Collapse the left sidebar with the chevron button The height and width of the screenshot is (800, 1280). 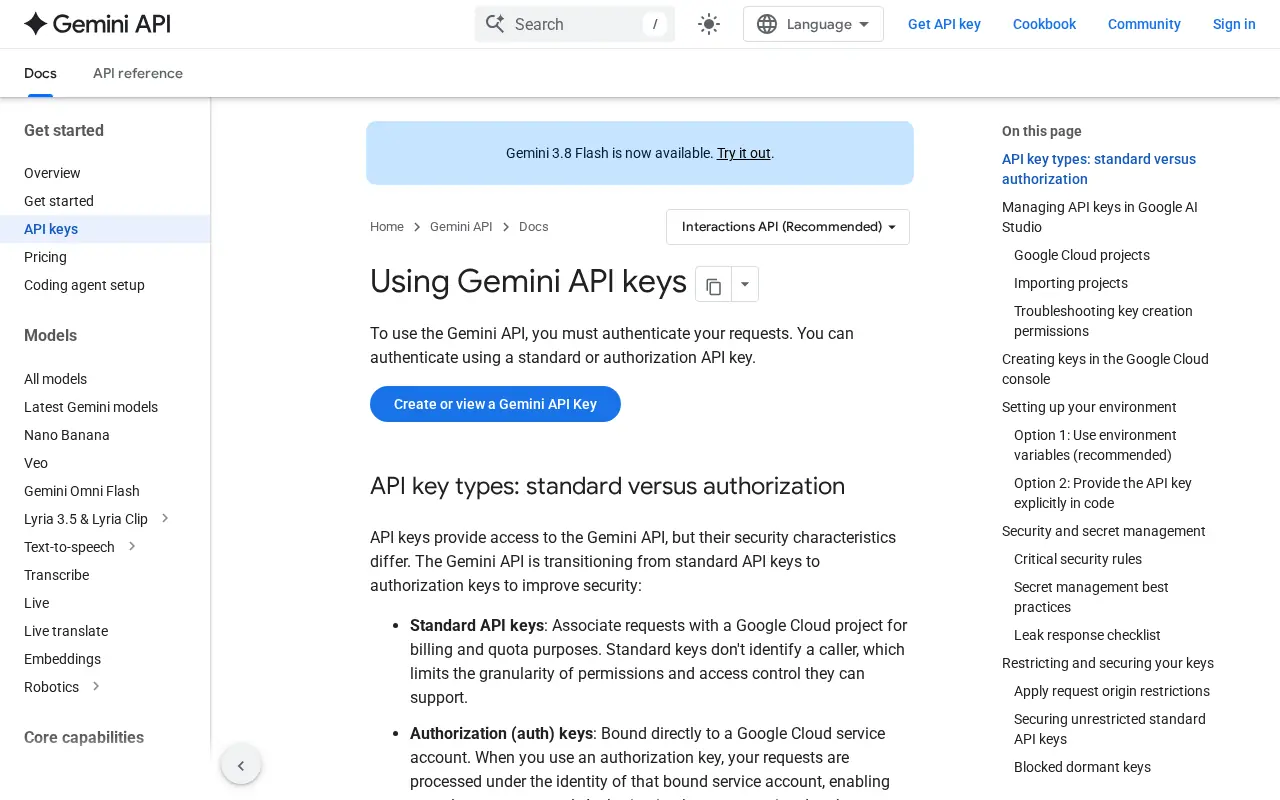tap(241, 766)
